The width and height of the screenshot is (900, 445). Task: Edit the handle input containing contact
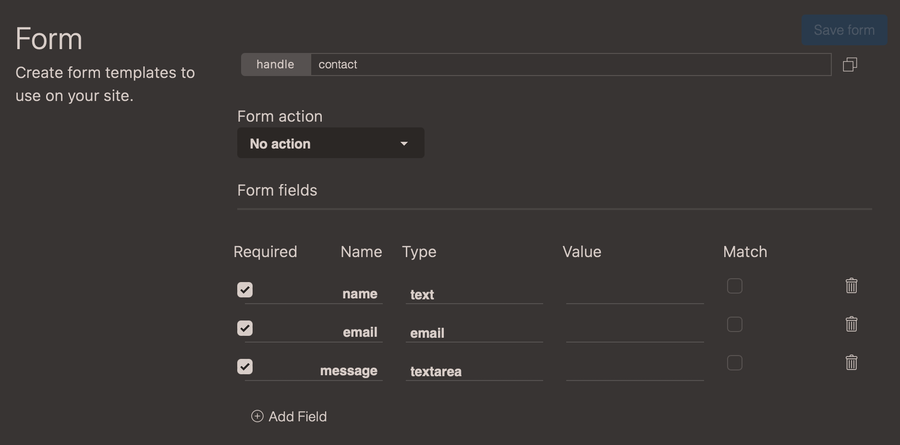point(570,64)
